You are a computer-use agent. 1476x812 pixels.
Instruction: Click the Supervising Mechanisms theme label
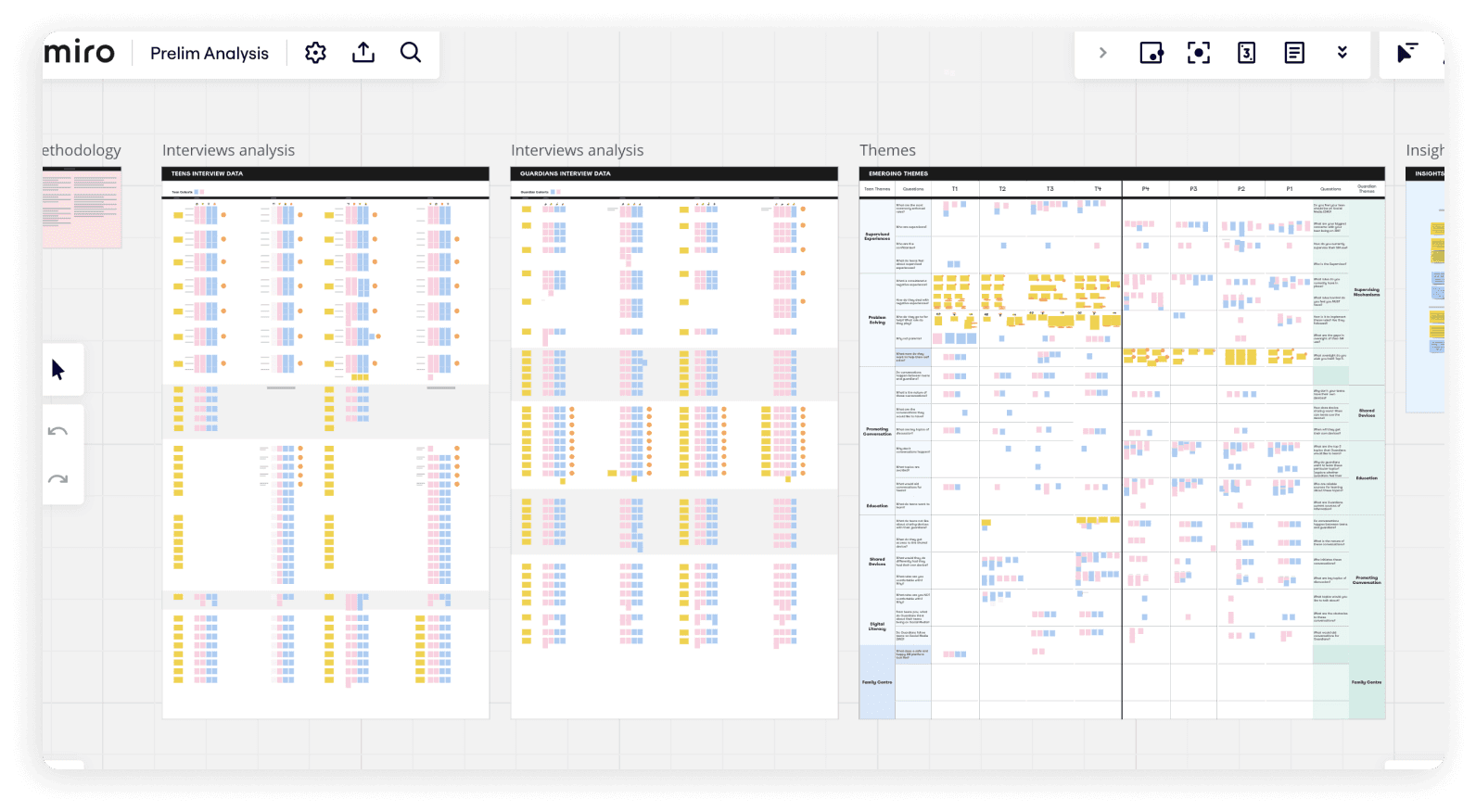click(1367, 292)
